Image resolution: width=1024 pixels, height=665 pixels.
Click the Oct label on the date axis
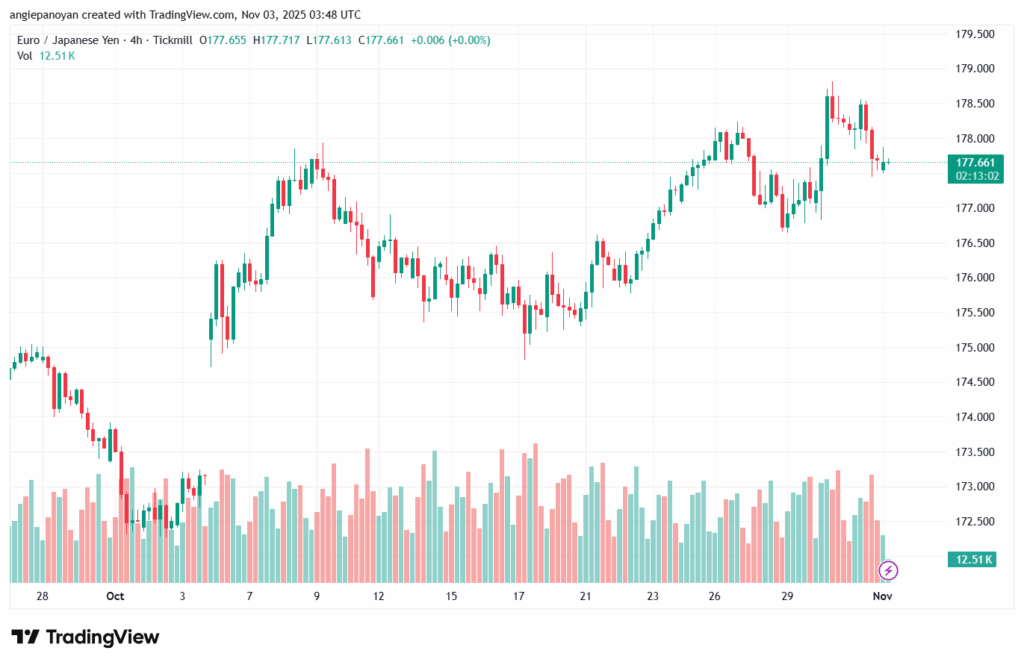[115, 596]
